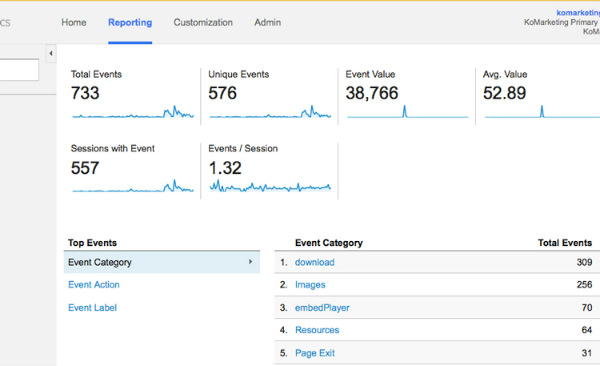The width and height of the screenshot is (600, 366).
Task: Click the Total Events column header
Action: 565,243
